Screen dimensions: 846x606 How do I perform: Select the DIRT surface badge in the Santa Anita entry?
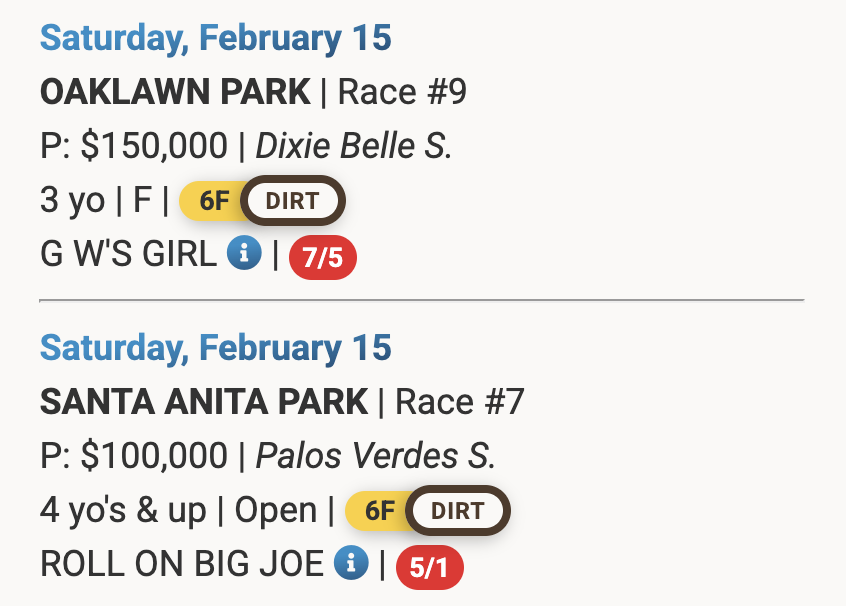(x=459, y=510)
